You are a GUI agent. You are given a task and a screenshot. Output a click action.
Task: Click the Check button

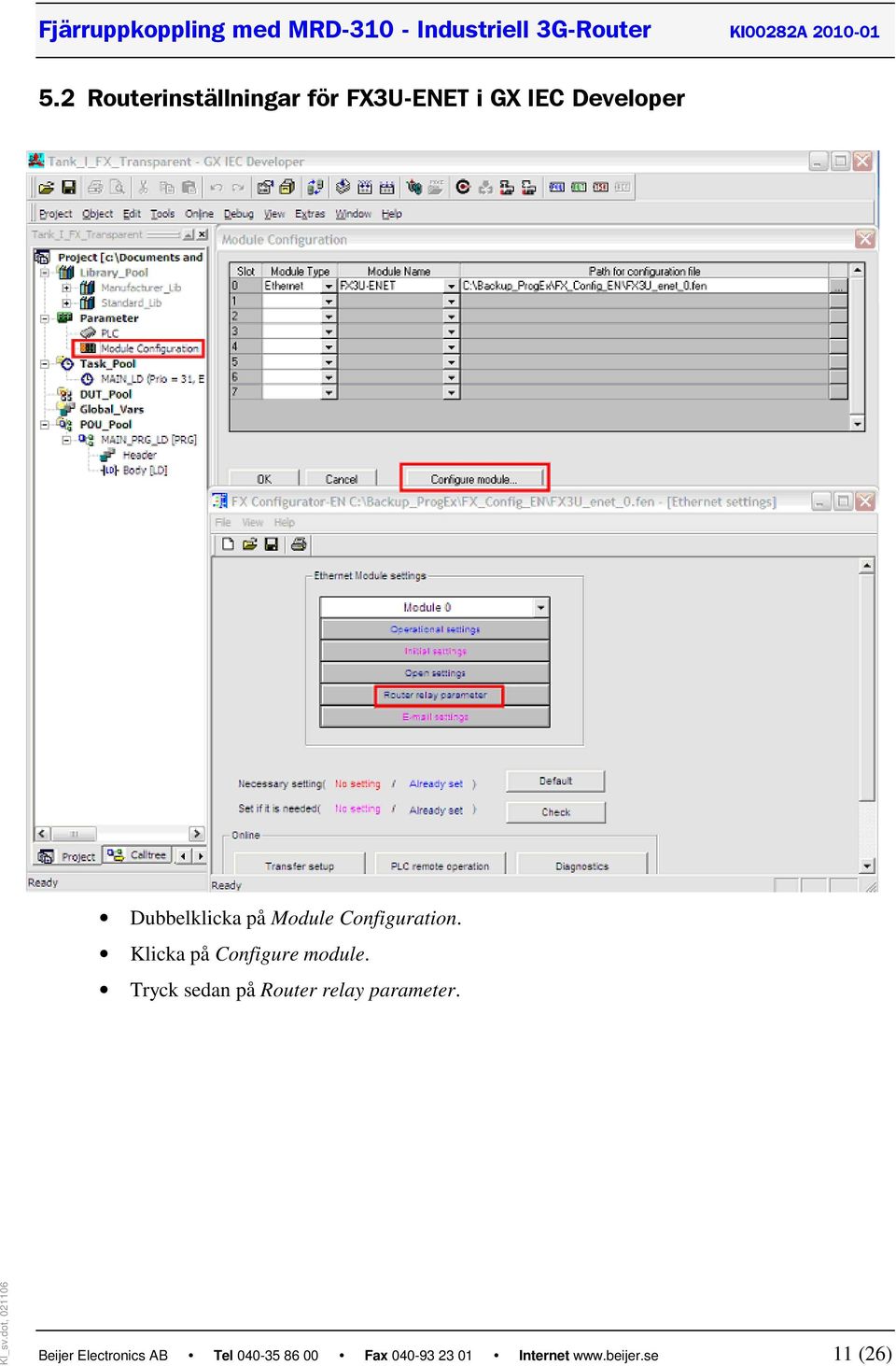click(x=555, y=812)
